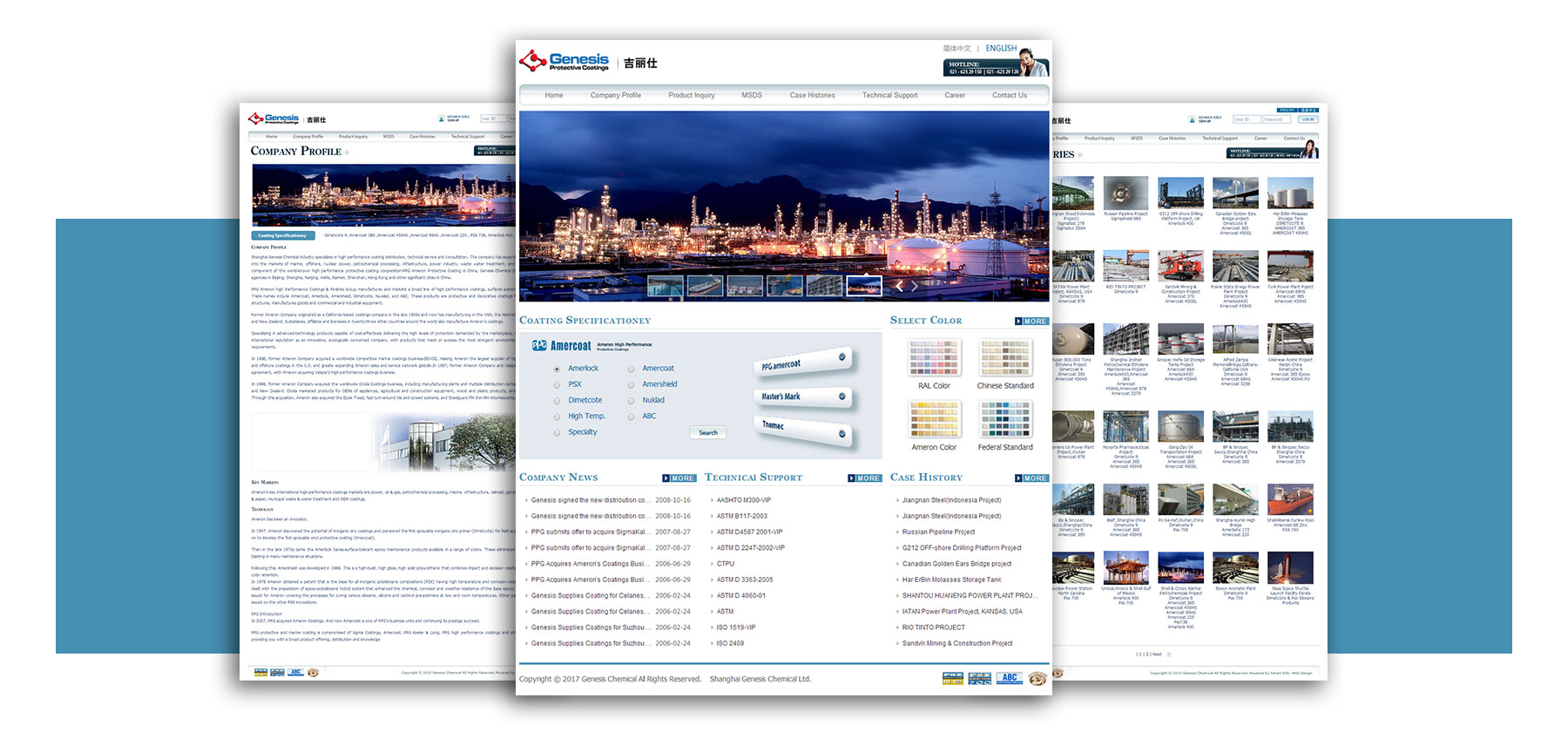
Task: Switch language to simplified Chinese
Action: coord(956,49)
